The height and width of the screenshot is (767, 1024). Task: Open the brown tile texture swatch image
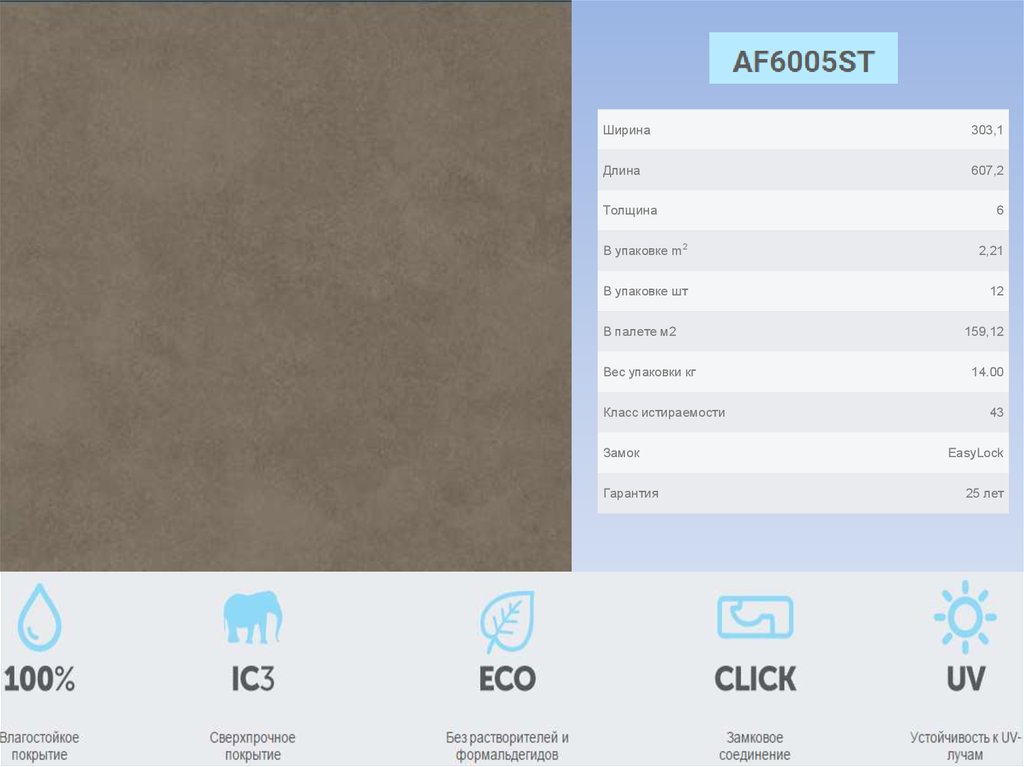[x=285, y=286]
